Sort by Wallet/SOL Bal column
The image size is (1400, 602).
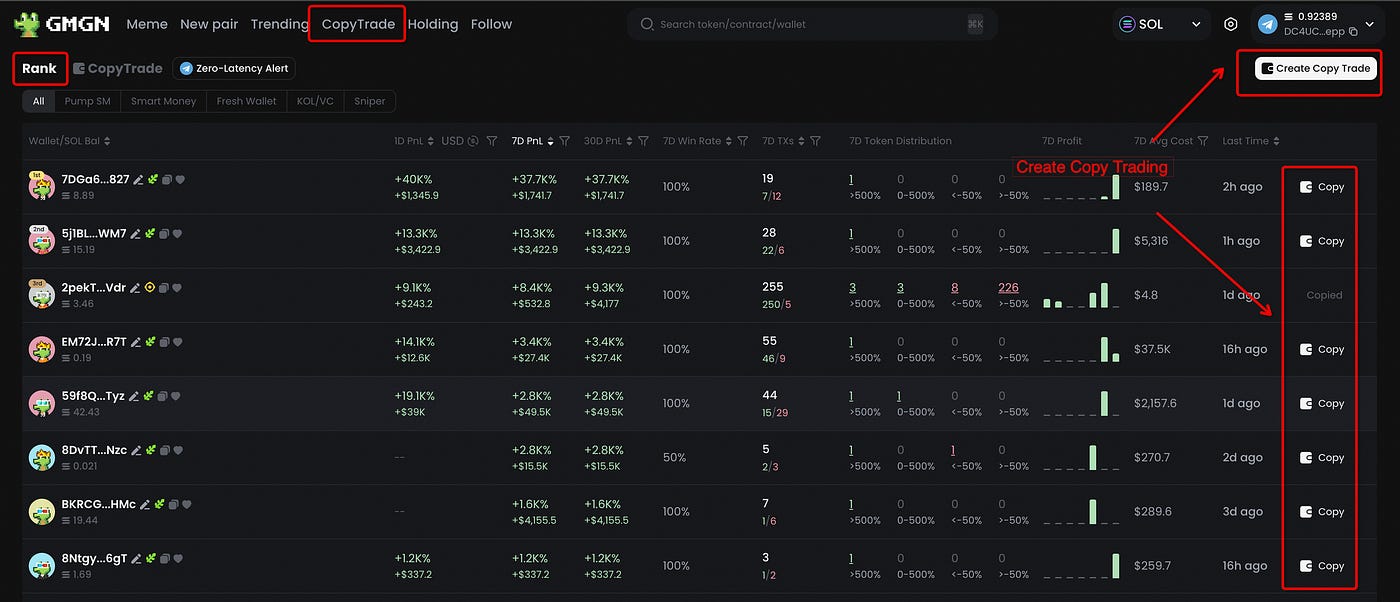pos(107,141)
